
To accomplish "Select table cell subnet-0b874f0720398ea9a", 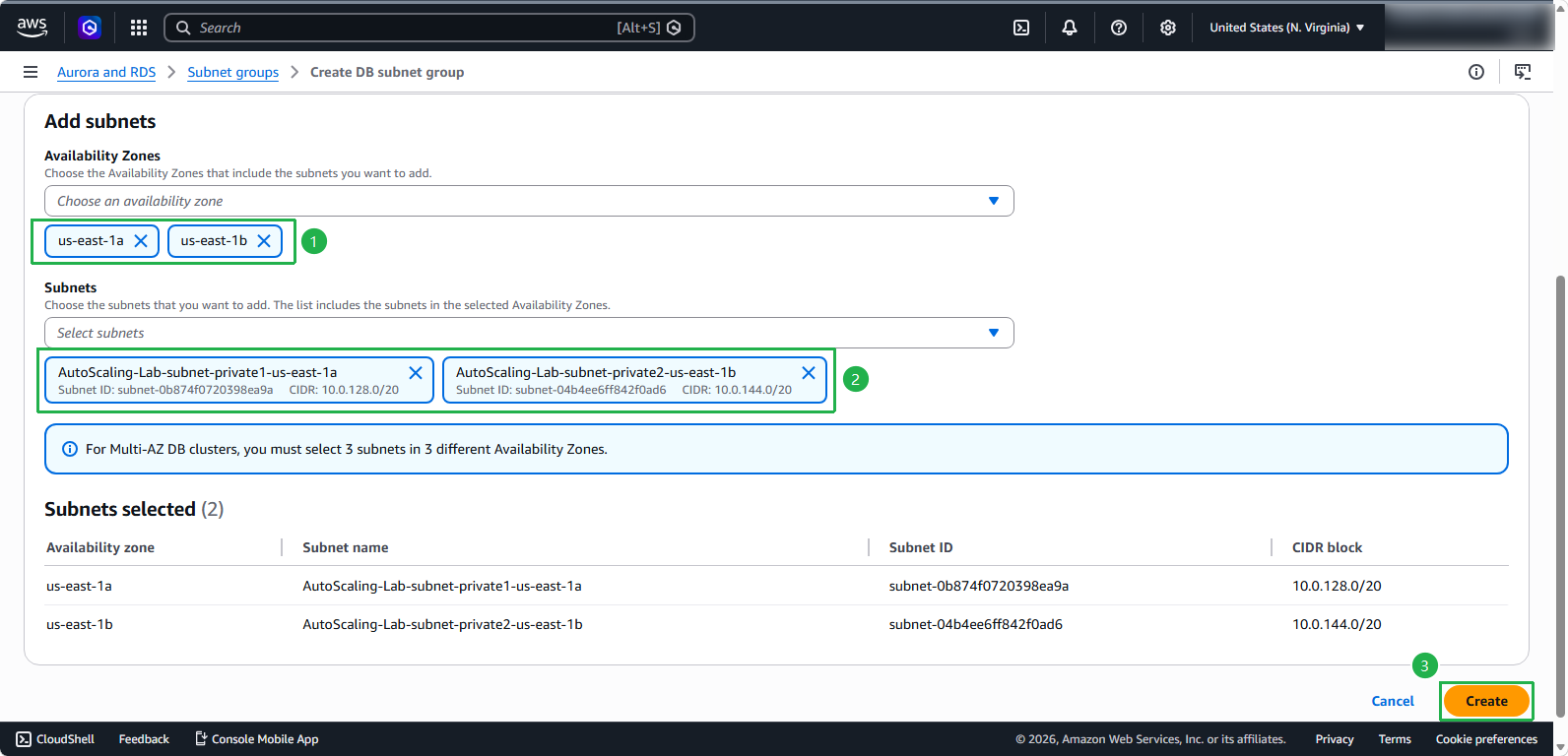I will pyautogui.click(x=979, y=586).
